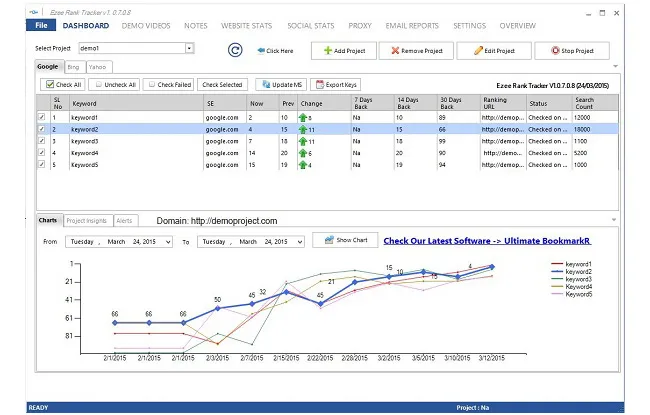This screenshot has width=650, height=415.
Task: Open the From date picker dropdown
Action: [x=168, y=241]
